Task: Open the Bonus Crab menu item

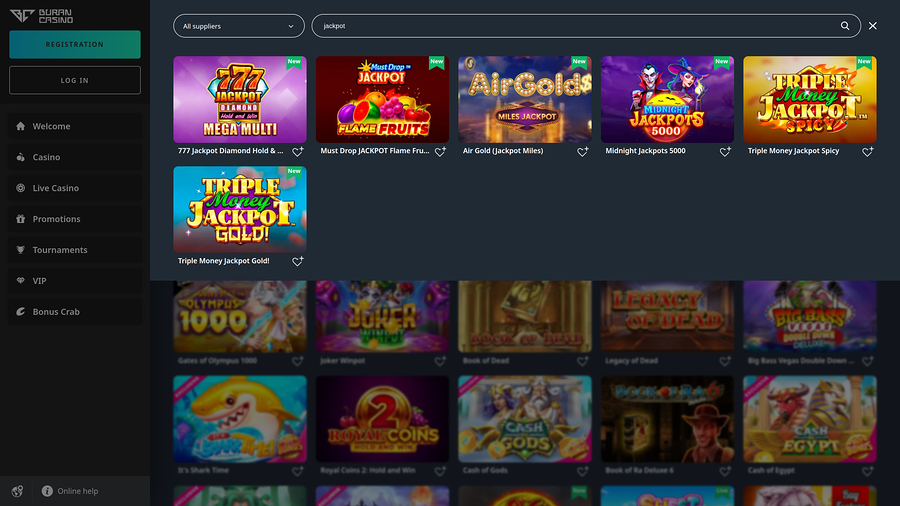Action: pyautogui.click(x=75, y=312)
